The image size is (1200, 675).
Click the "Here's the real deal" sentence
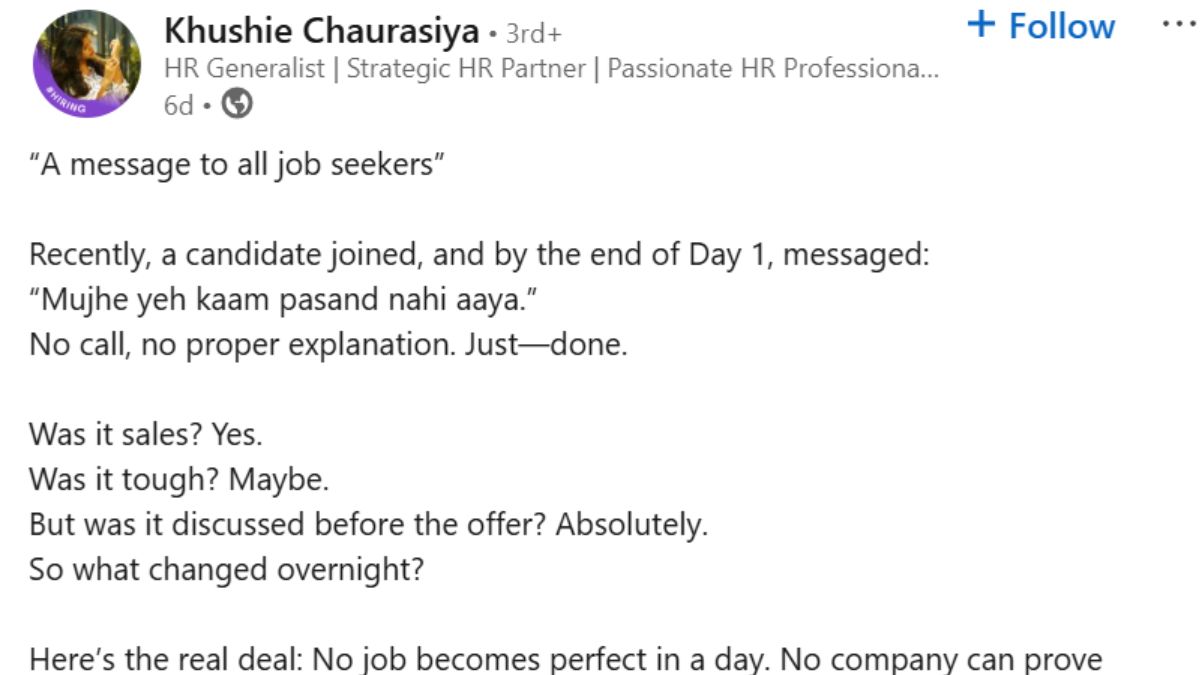coord(565,660)
